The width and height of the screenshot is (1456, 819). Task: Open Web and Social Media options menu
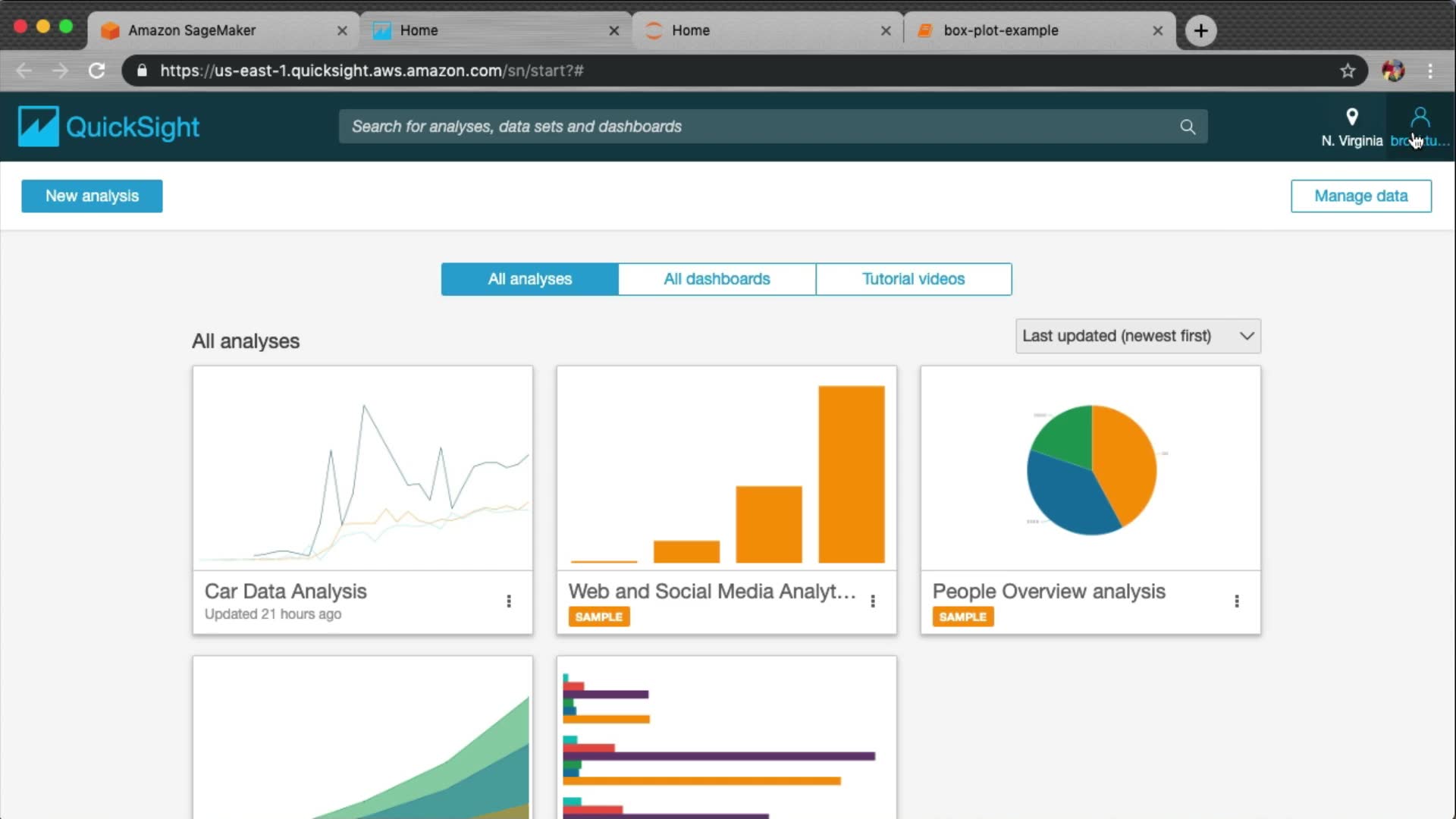click(873, 601)
